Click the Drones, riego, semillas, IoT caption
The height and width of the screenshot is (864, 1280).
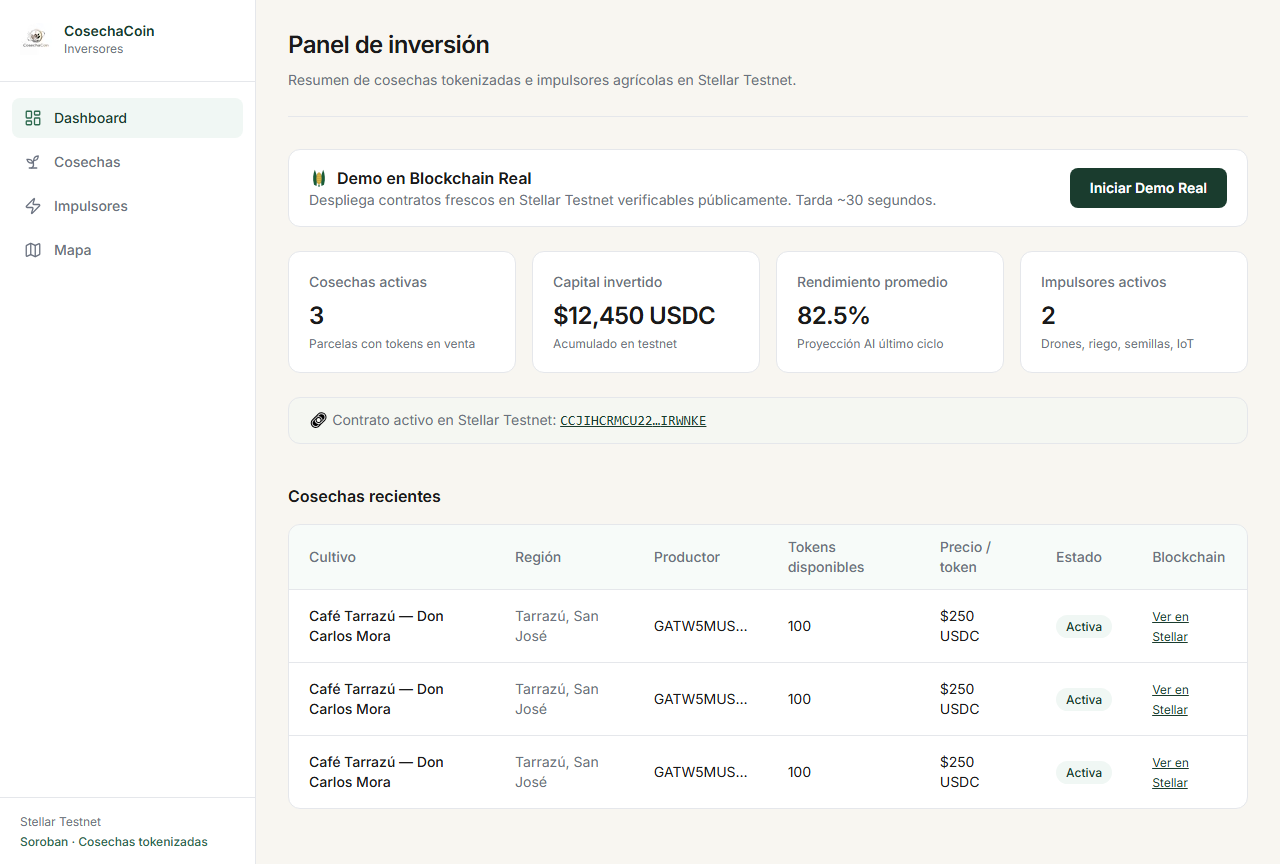tap(1117, 344)
